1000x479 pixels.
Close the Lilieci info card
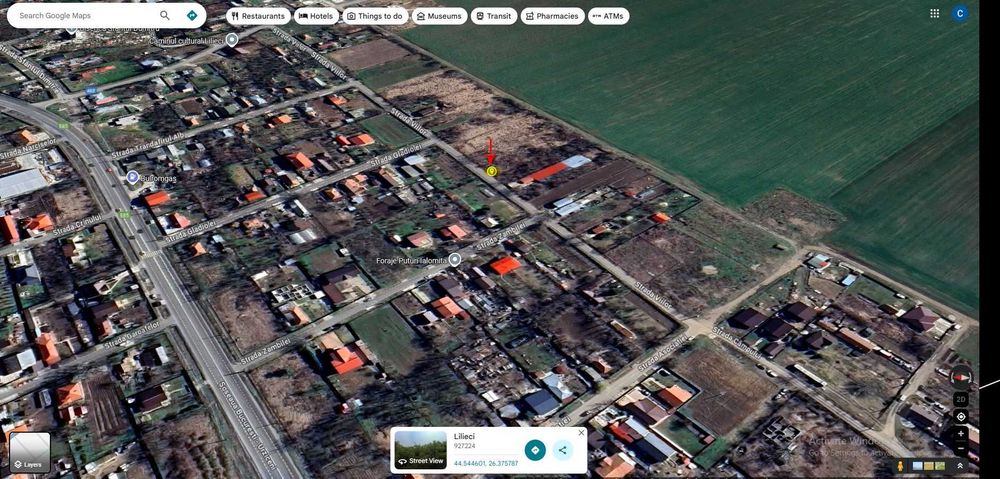pyautogui.click(x=581, y=432)
